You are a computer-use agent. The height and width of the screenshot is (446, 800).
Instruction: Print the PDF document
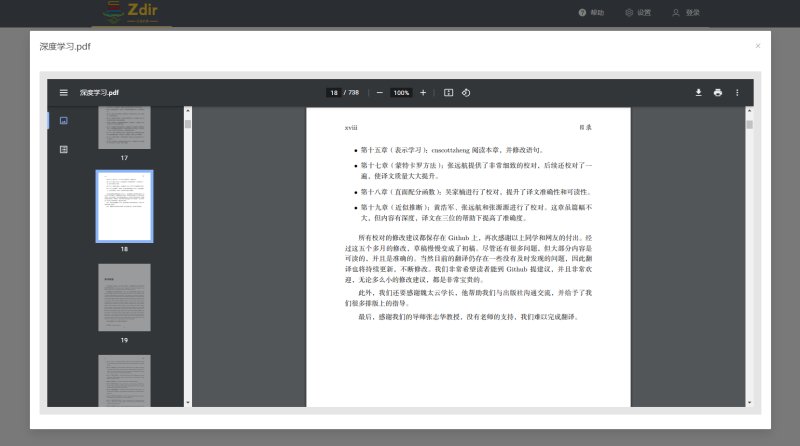718,92
